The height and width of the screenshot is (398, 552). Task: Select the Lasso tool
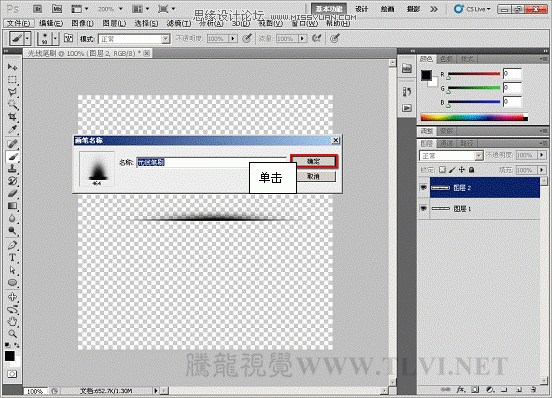click(x=12, y=92)
